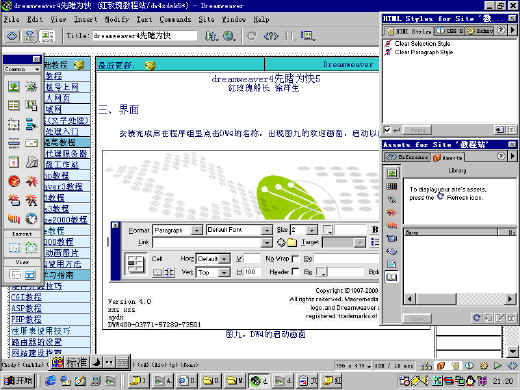Viewport: 520px width, 390px height.
Task: Click the Reference toolbar icon
Action: tap(271, 36)
